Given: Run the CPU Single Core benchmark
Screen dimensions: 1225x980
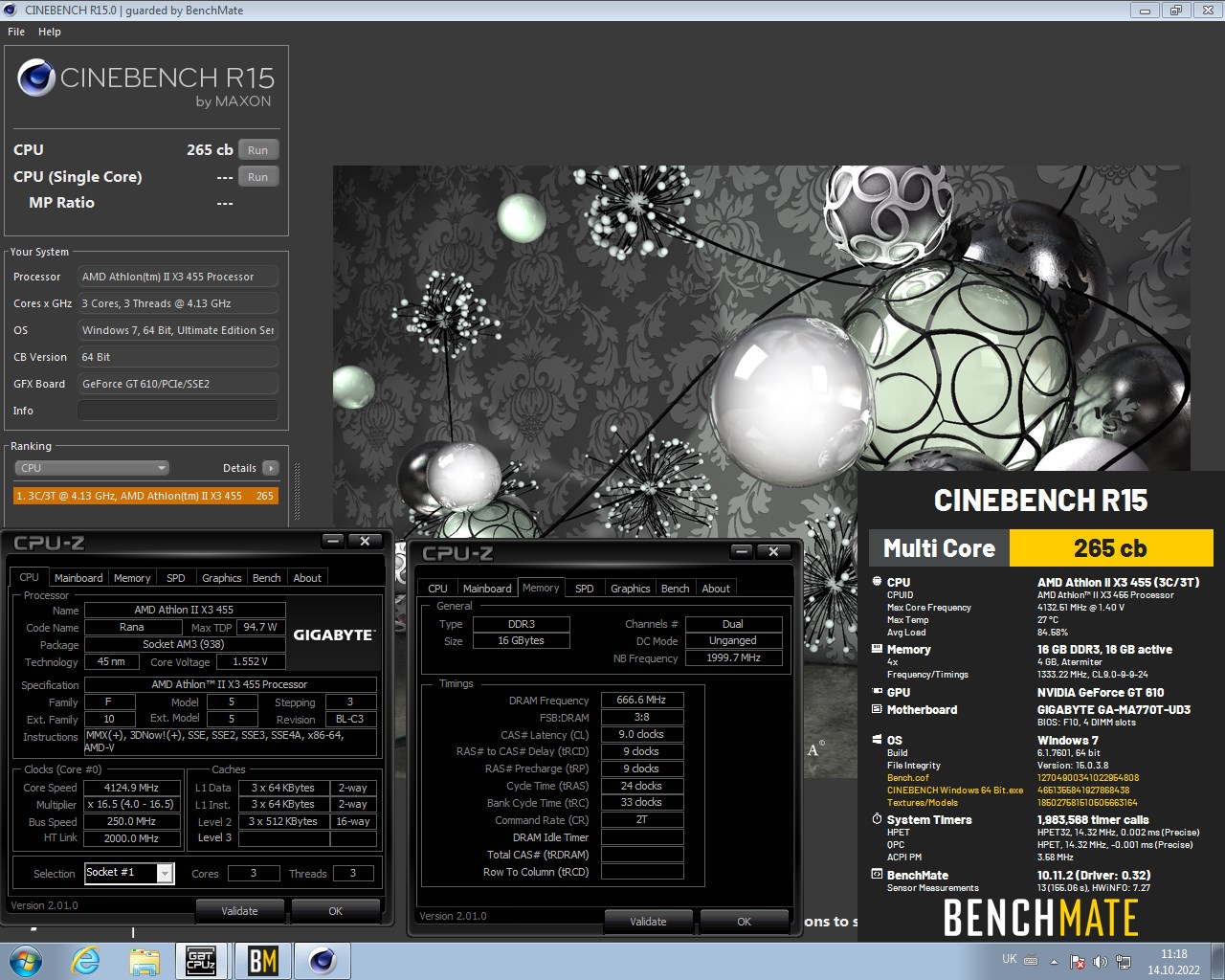Looking at the screenshot, I should pyautogui.click(x=258, y=177).
